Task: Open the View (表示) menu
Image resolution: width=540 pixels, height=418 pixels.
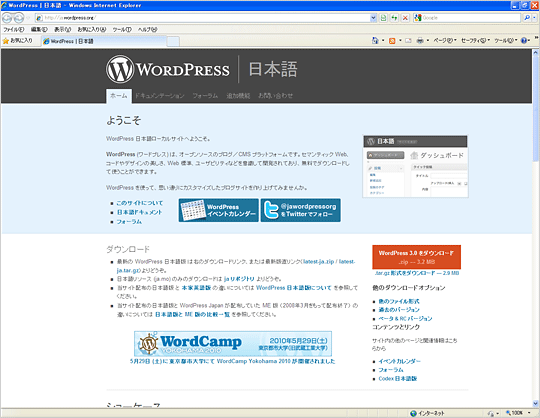Action: coord(62,30)
